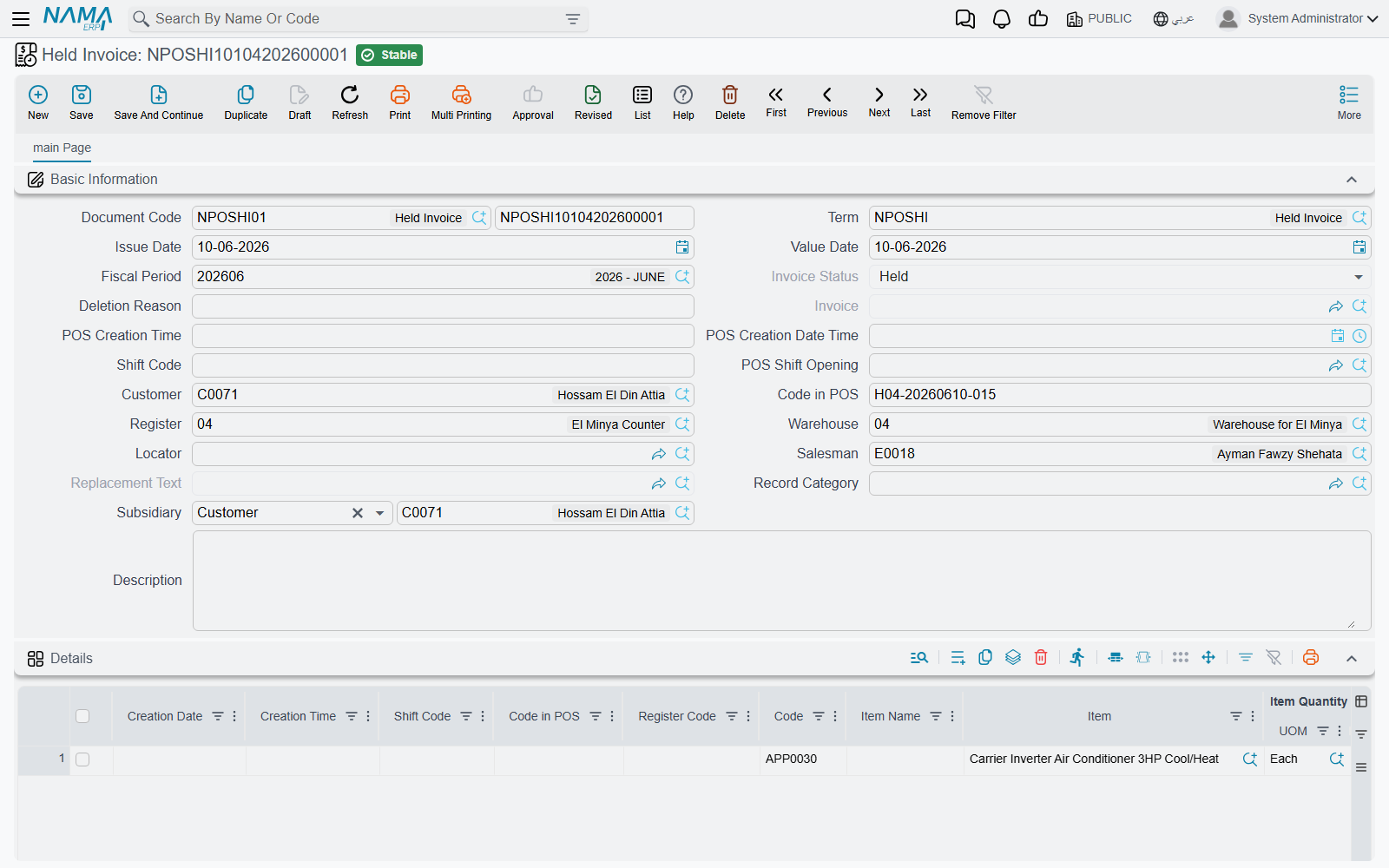The image size is (1389, 868).
Task: Delete this held invoice
Action: click(730, 102)
